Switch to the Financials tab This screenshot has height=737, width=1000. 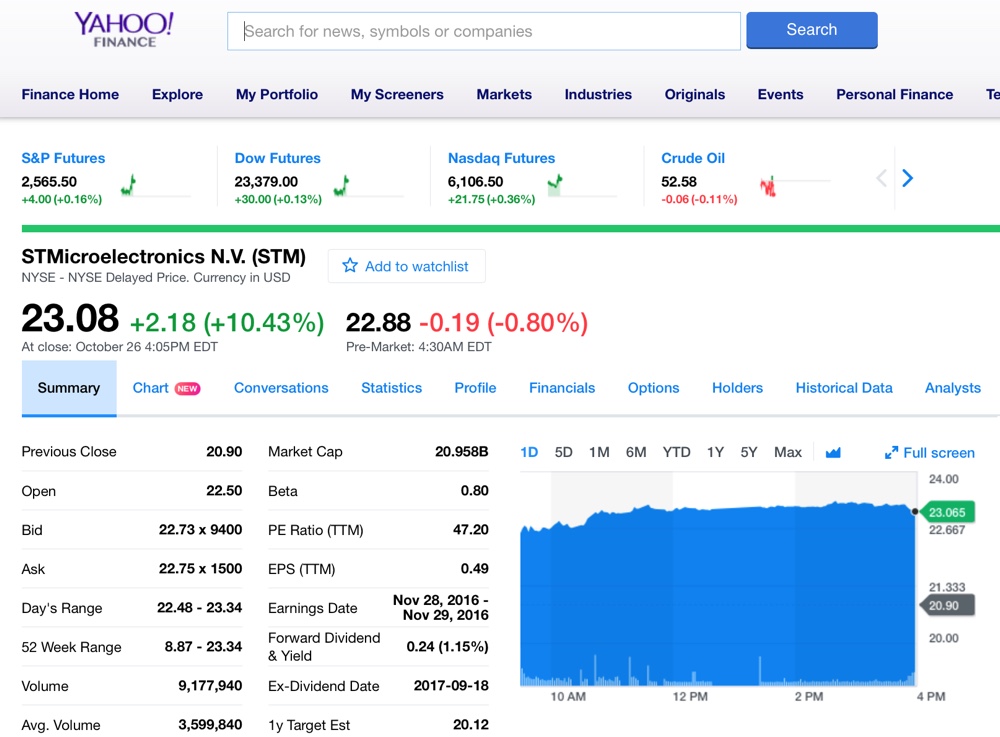click(x=562, y=388)
